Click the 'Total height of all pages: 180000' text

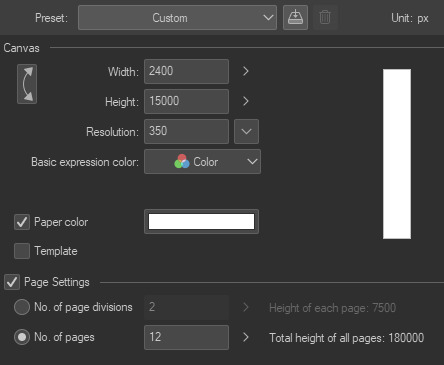point(347,338)
